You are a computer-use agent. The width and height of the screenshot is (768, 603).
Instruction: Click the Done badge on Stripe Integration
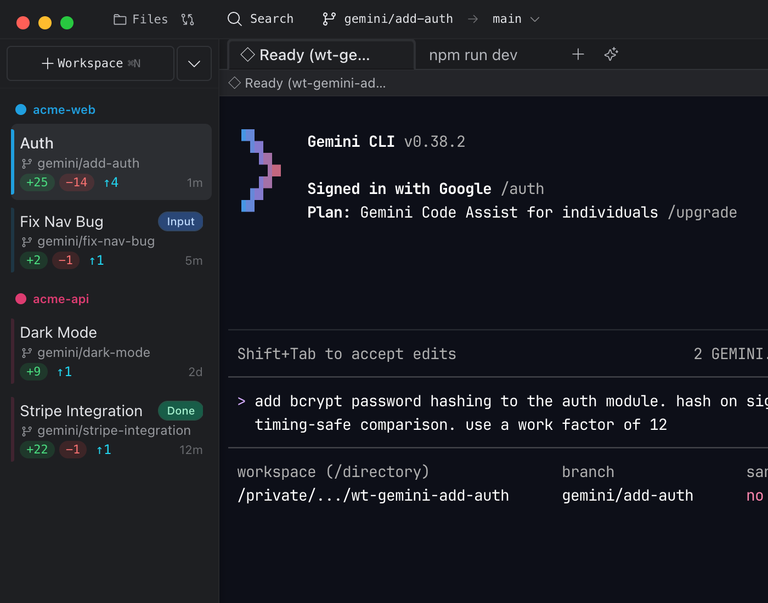(x=180, y=410)
